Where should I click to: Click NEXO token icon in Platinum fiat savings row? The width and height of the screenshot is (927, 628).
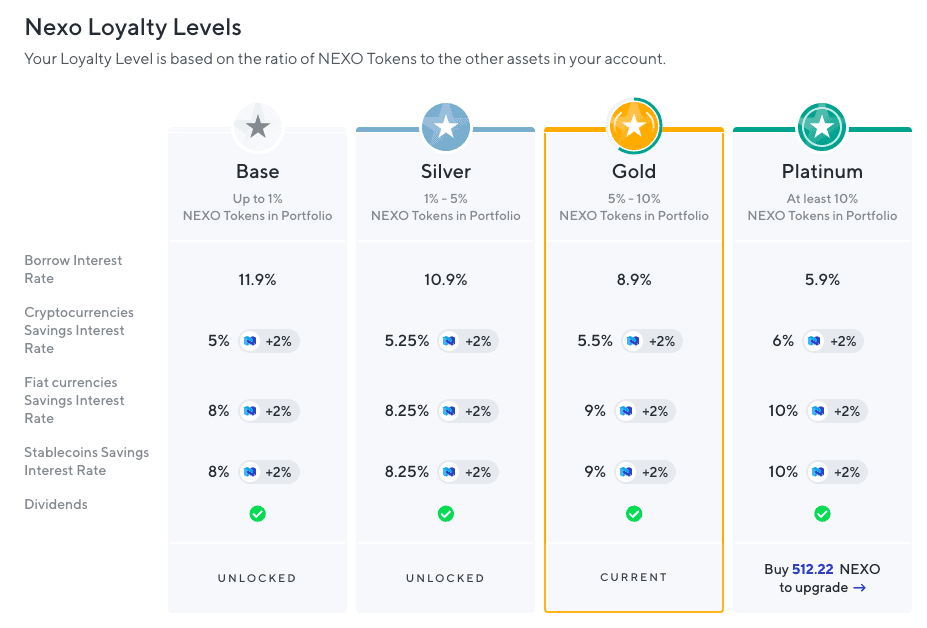coord(818,411)
